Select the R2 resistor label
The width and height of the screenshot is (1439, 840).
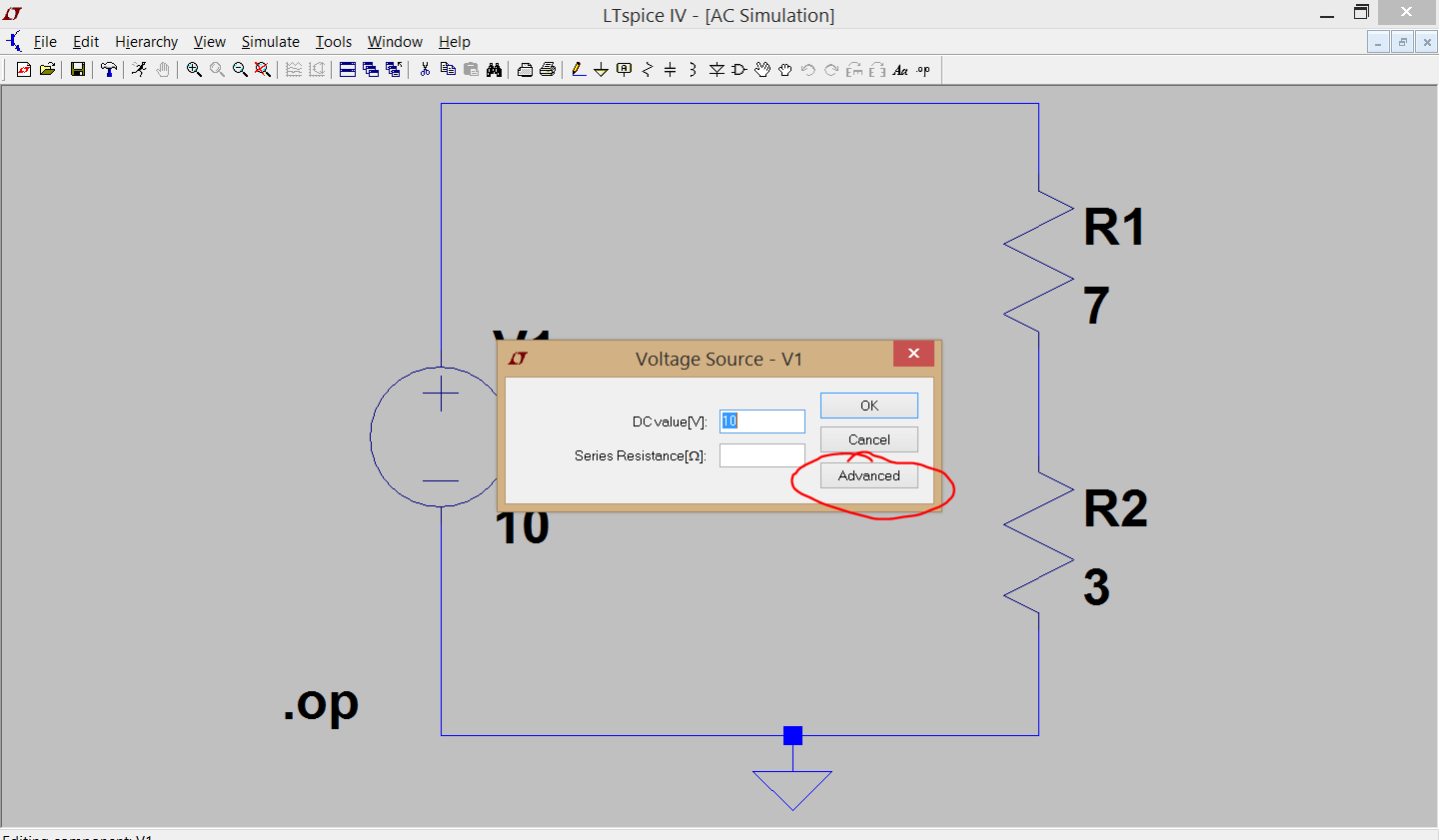1115,508
